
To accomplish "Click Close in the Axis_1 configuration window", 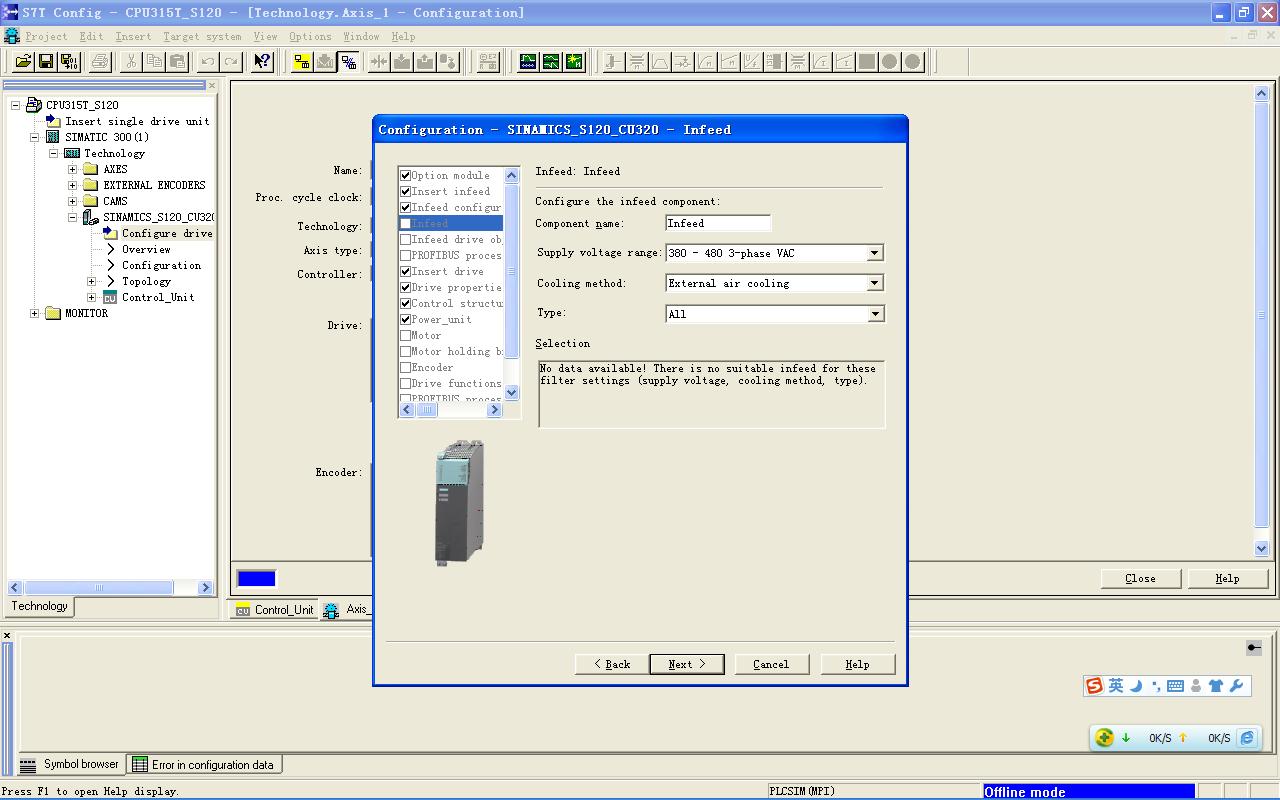I will (1140, 578).
